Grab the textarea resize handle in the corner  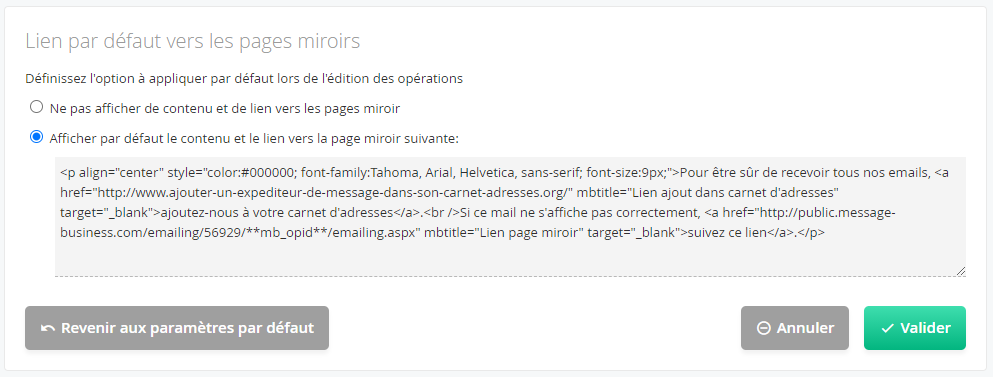point(961,271)
